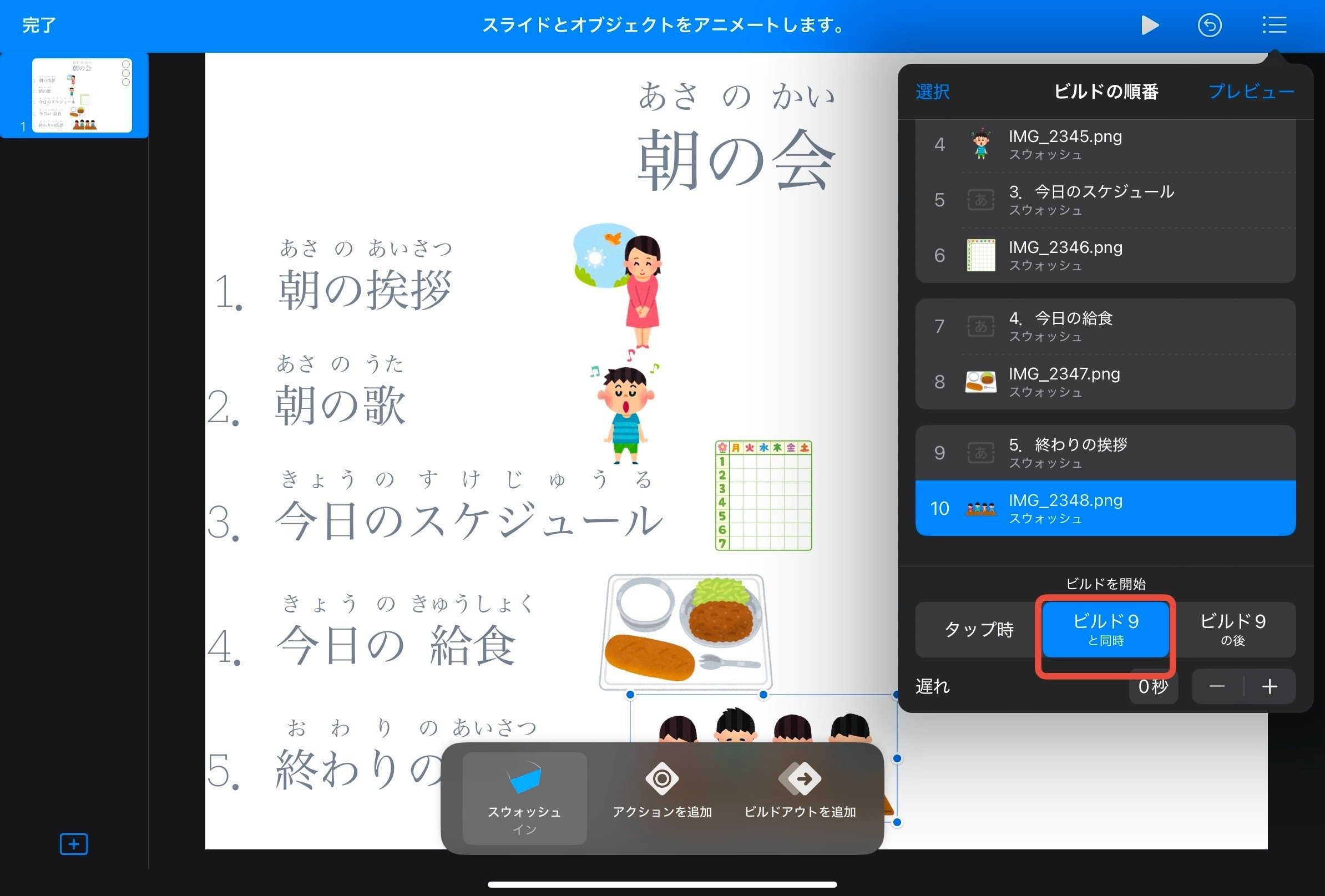
Task: Switch to the 選択 tab
Action: [x=932, y=92]
